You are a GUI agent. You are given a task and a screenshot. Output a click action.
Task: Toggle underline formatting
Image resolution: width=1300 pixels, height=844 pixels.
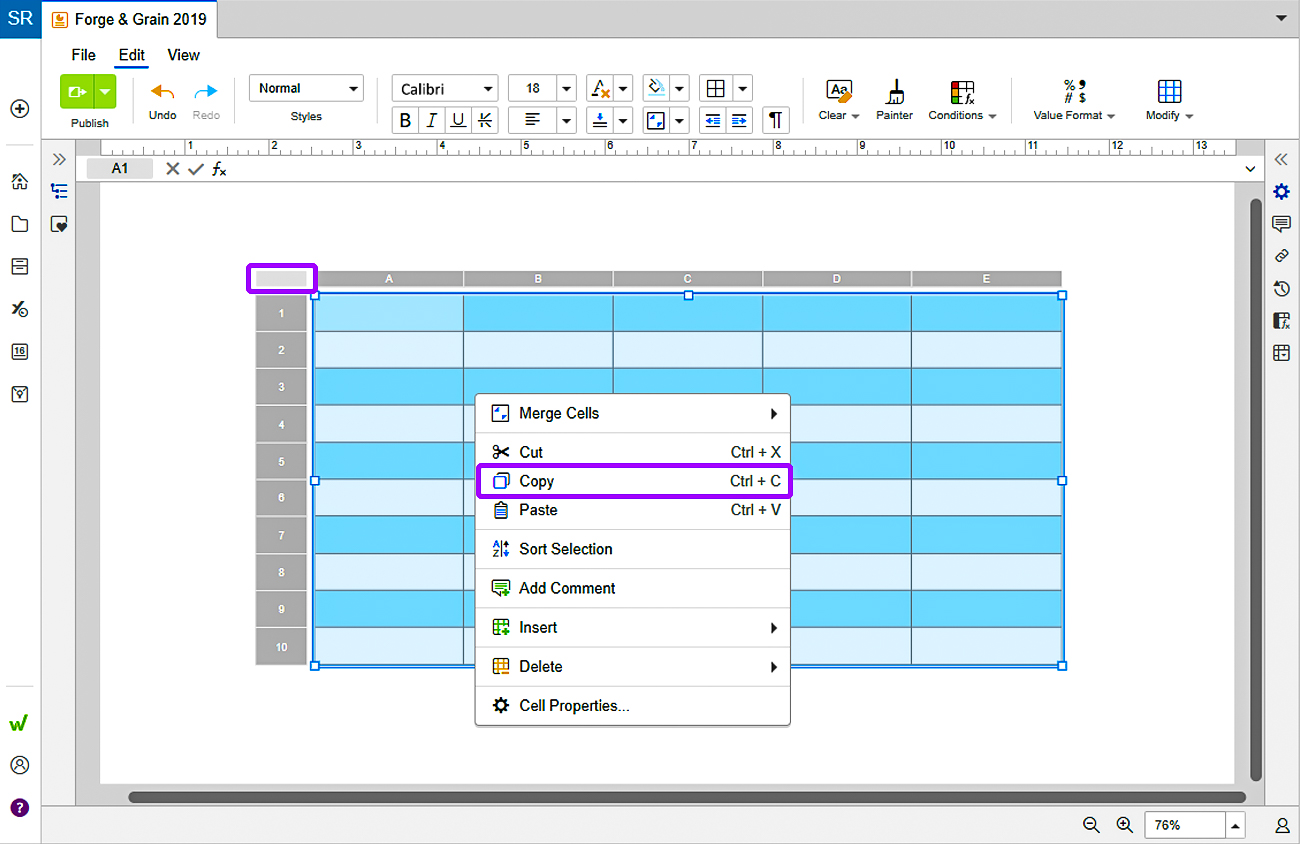458,120
